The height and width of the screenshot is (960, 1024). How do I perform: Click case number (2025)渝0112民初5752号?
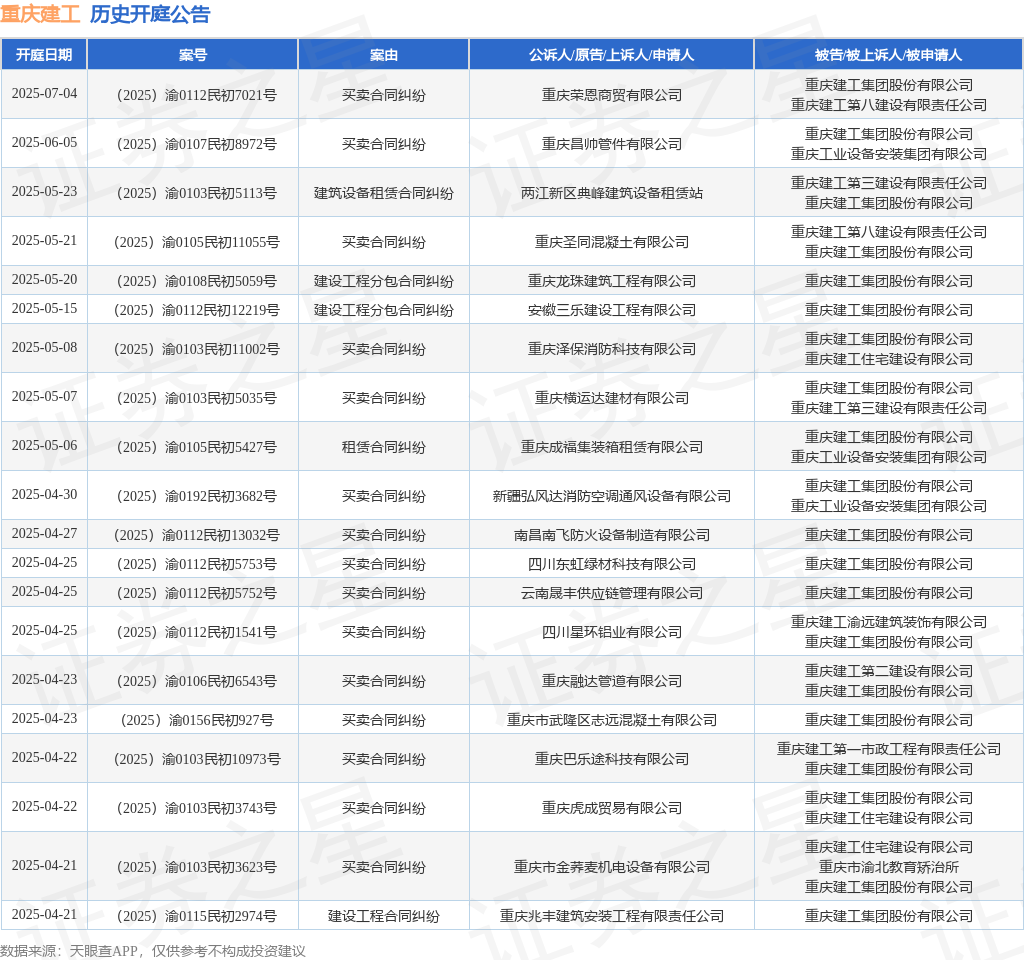(x=197, y=594)
